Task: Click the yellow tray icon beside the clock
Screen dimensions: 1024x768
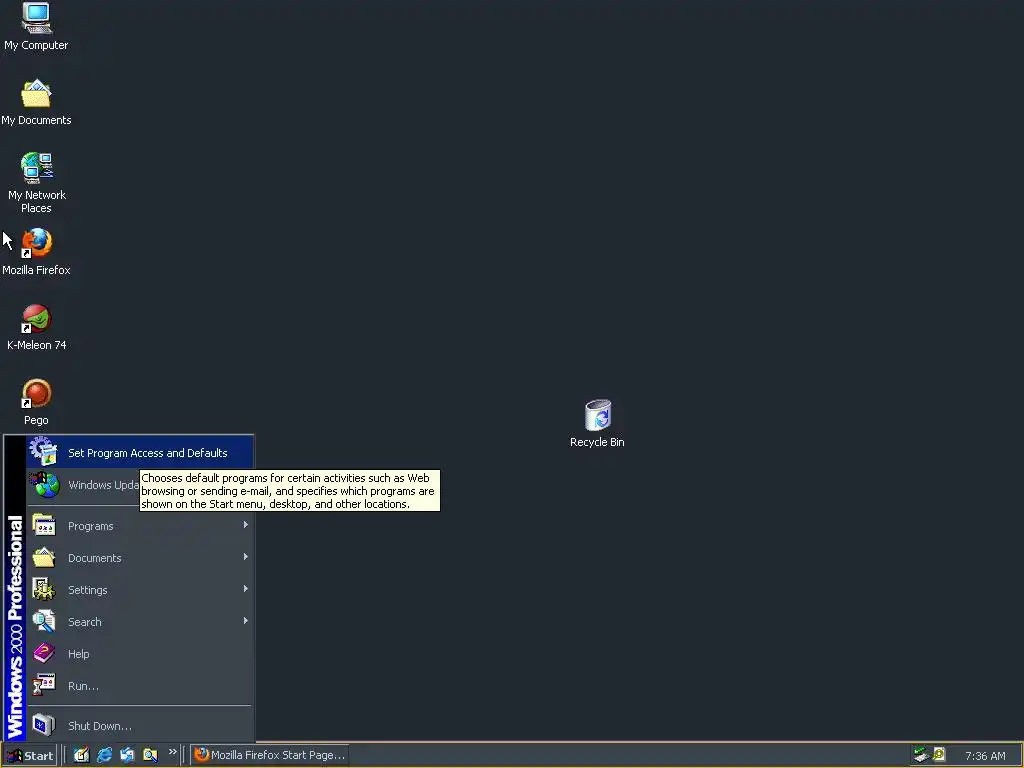Action: [939, 754]
